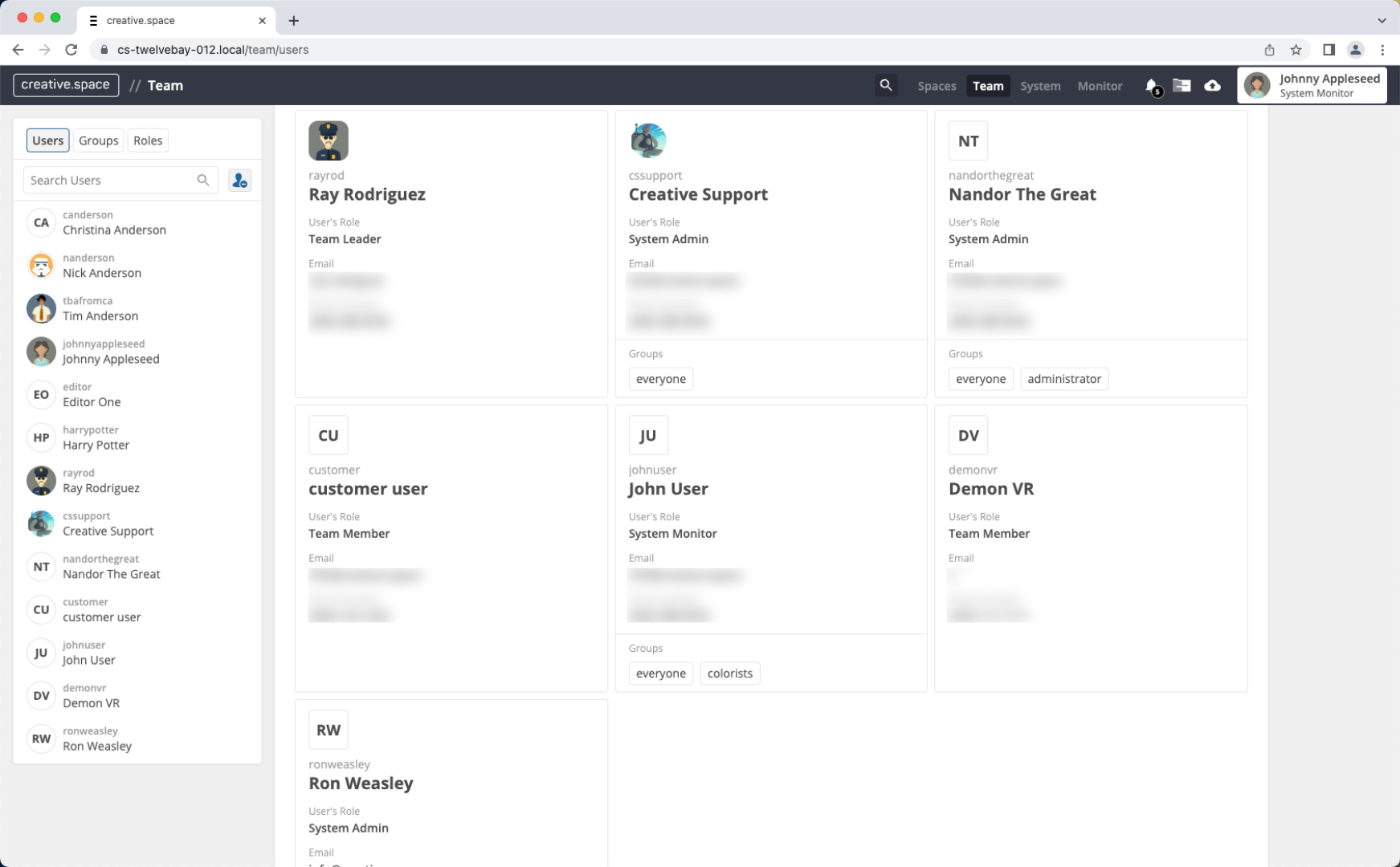Click the browser address bar URL
The image size is (1400, 867).
213,50
